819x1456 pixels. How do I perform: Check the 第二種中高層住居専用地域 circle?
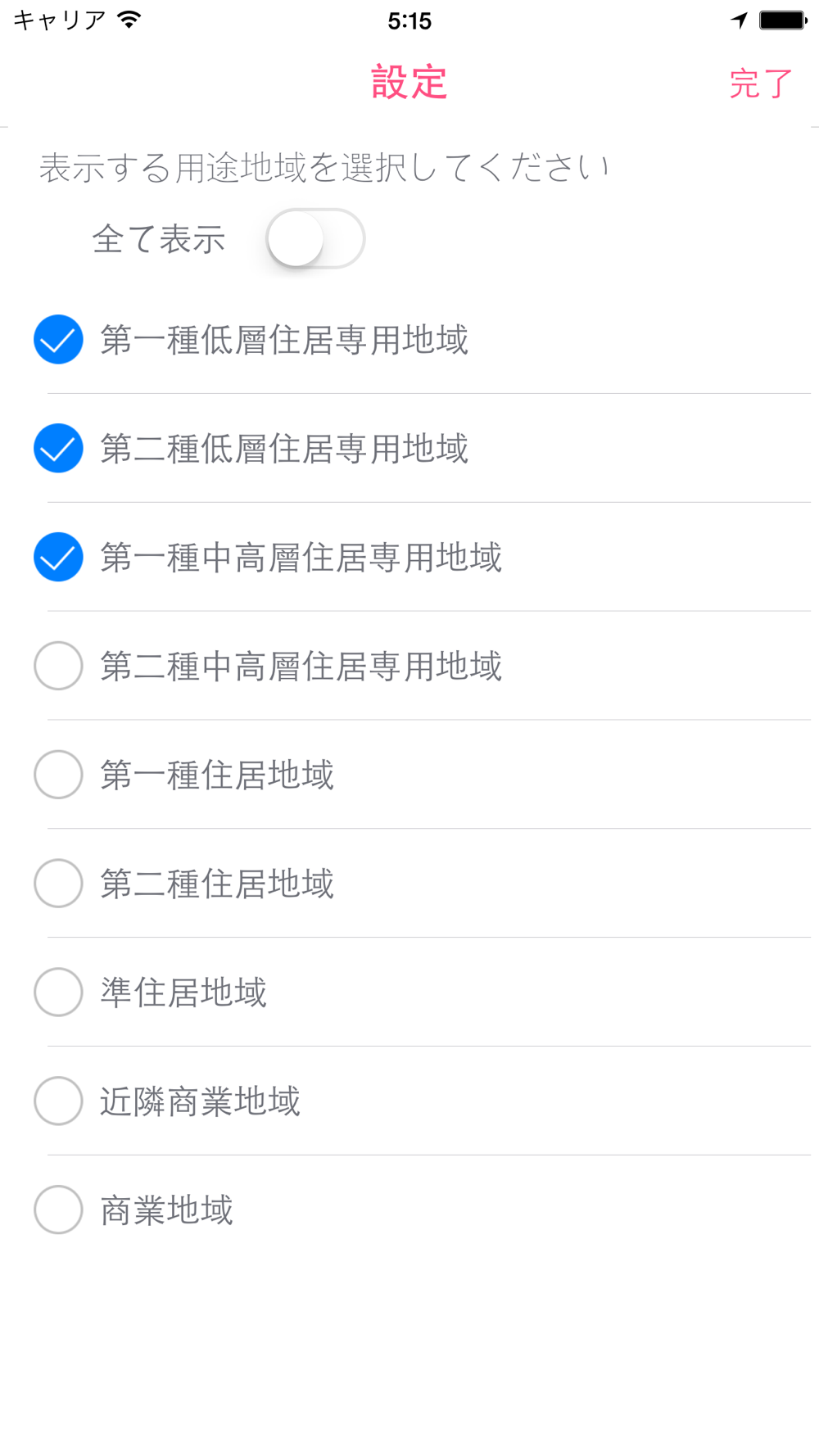coord(58,666)
